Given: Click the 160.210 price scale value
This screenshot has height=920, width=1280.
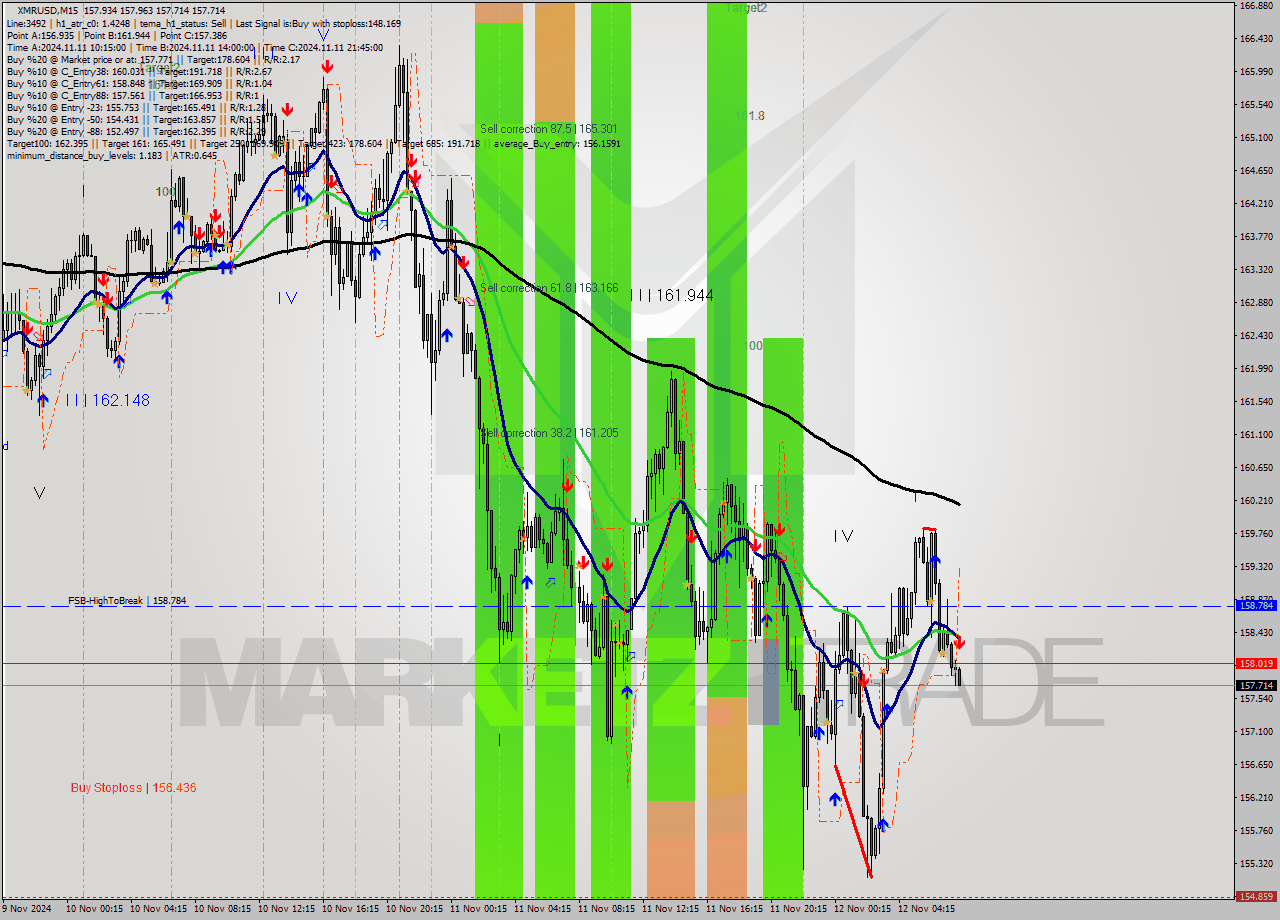Looking at the screenshot, I should 1256,501.
